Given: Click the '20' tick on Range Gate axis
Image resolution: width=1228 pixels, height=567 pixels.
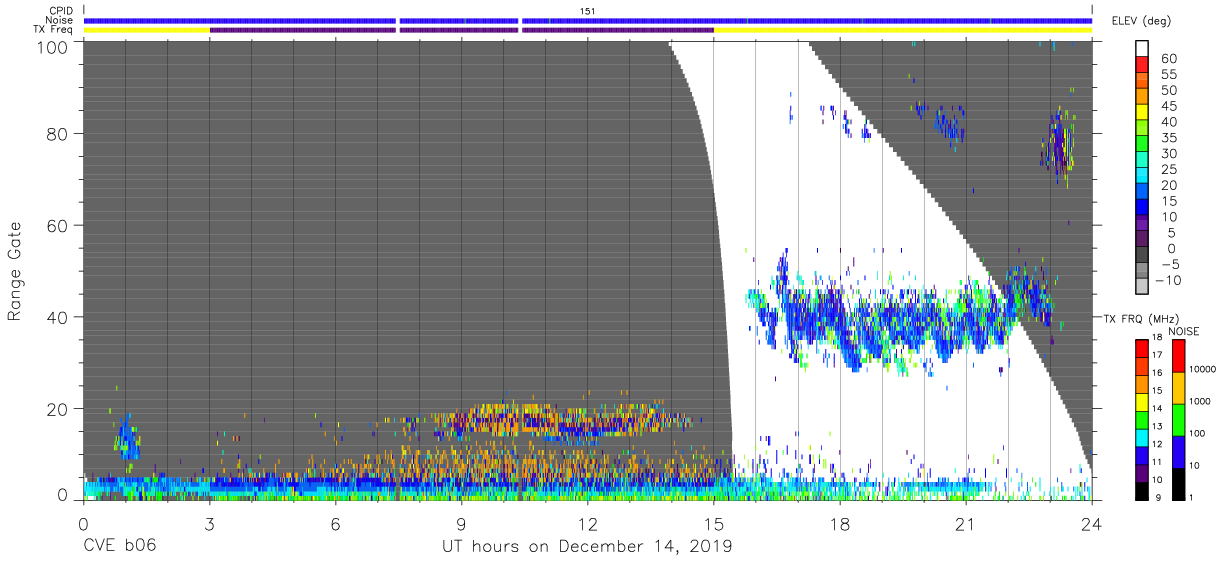Looking at the screenshot, I should (57, 408).
